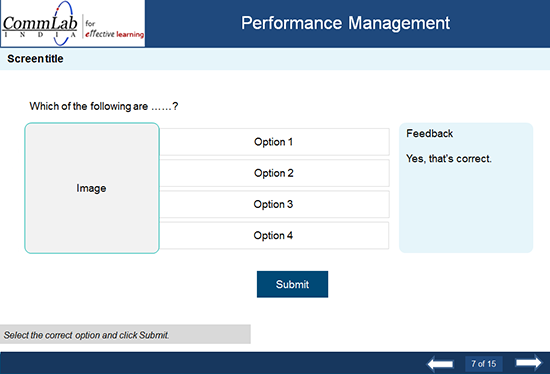The width and height of the screenshot is (550, 374).
Task: Submit the selected answer
Action: click(292, 284)
